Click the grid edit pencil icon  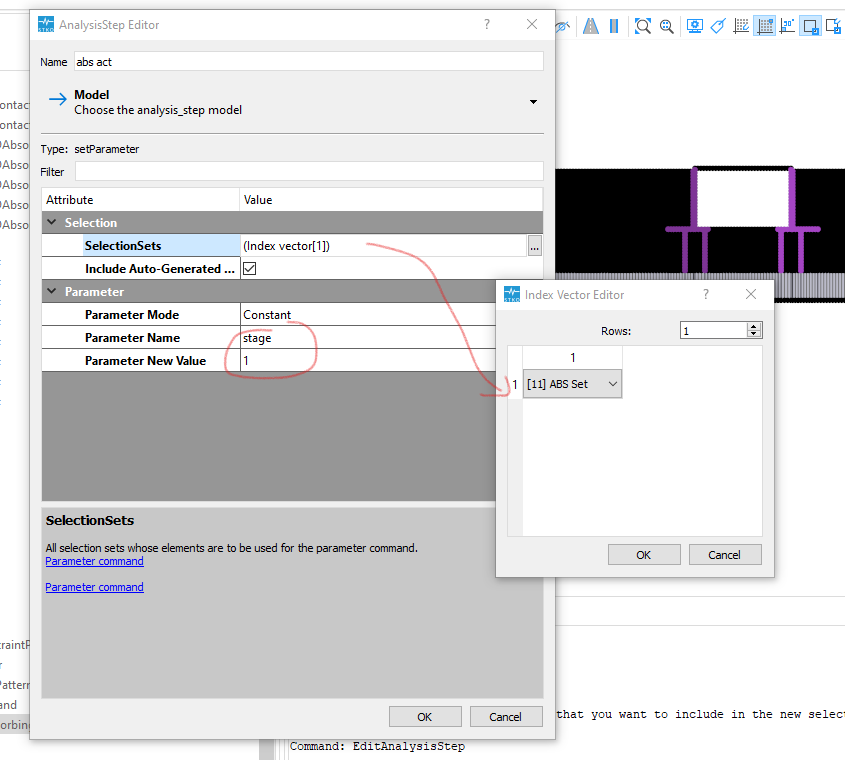tap(742, 26)
